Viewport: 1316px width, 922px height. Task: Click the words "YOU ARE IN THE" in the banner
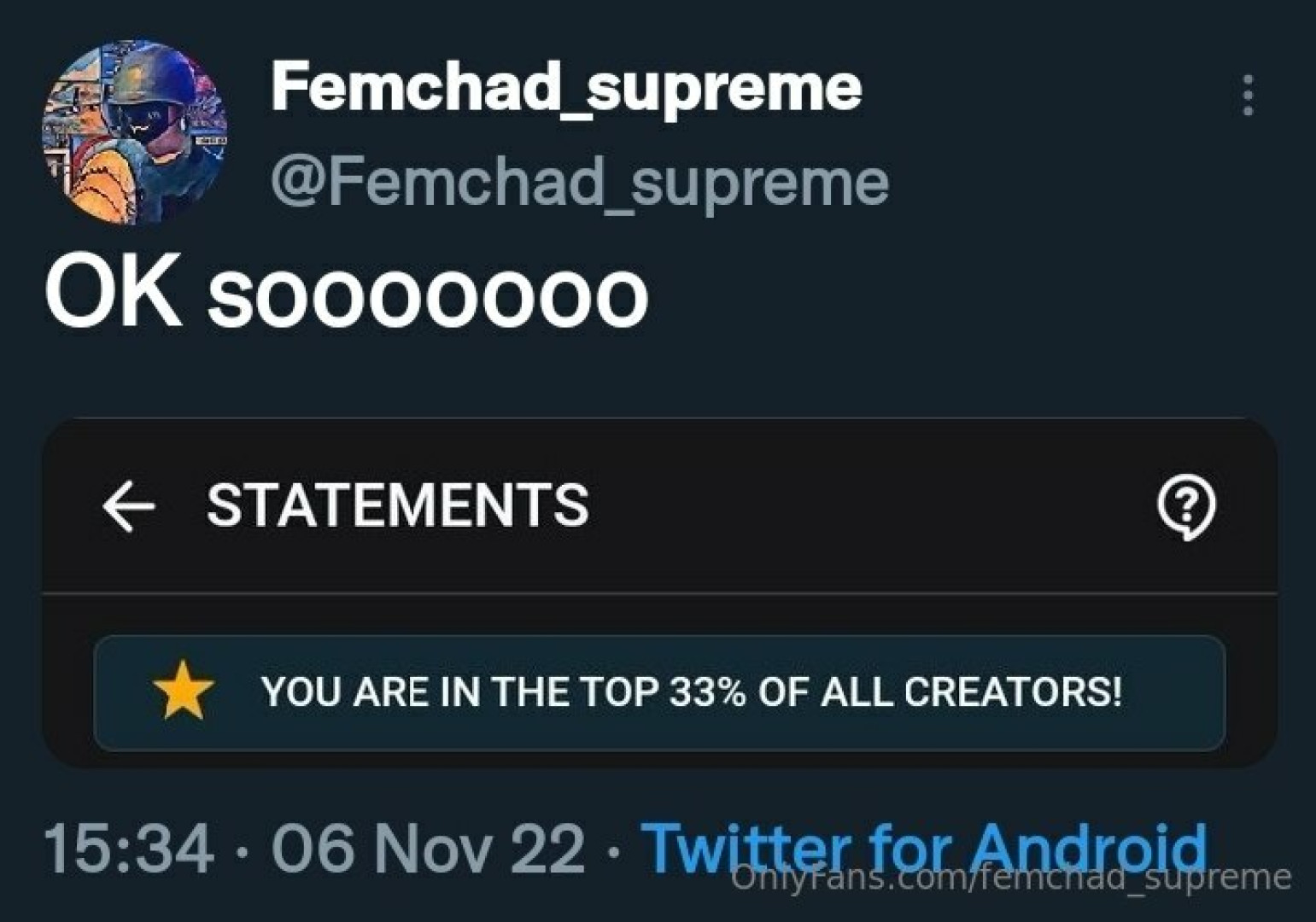416,691
